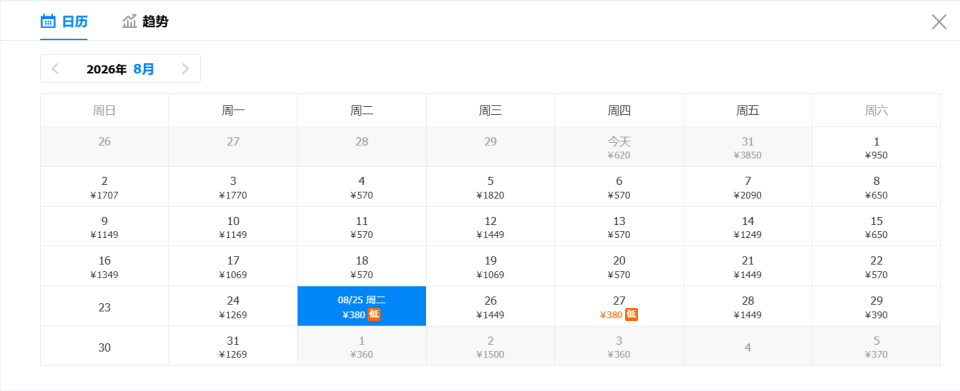The width and height of the screenshot is (960, 391).
Task: Click the 2026年 8月 month label
Action: [121, 69]
